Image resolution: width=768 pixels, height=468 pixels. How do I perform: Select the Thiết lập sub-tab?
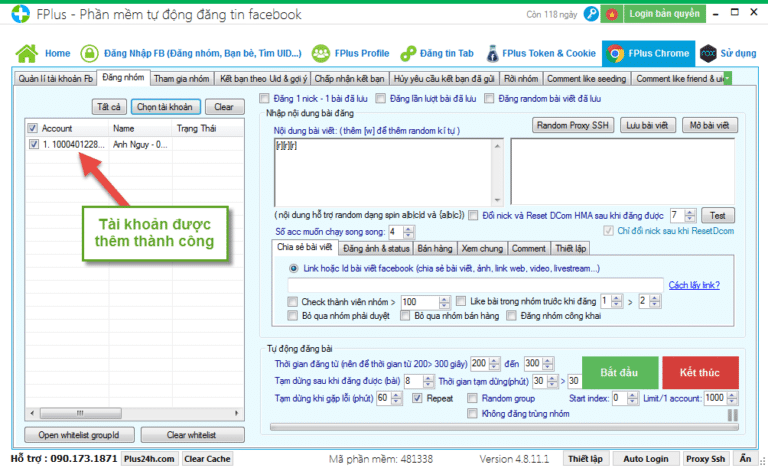click(x=571, y=248)
